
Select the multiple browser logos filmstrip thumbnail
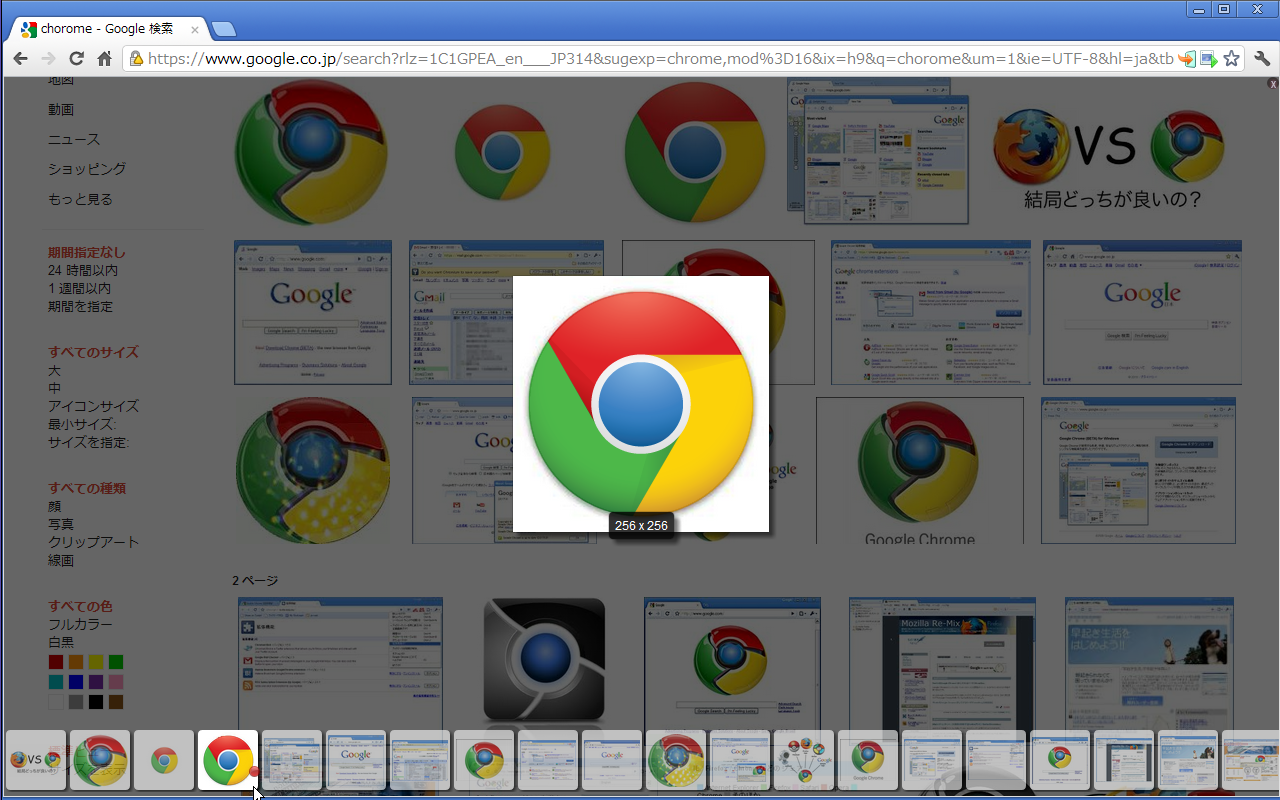[804, 760]
